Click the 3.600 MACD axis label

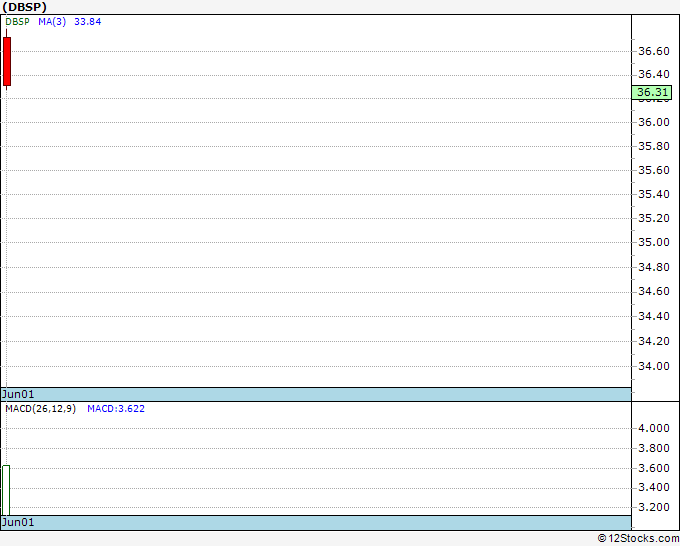[654, 468]
